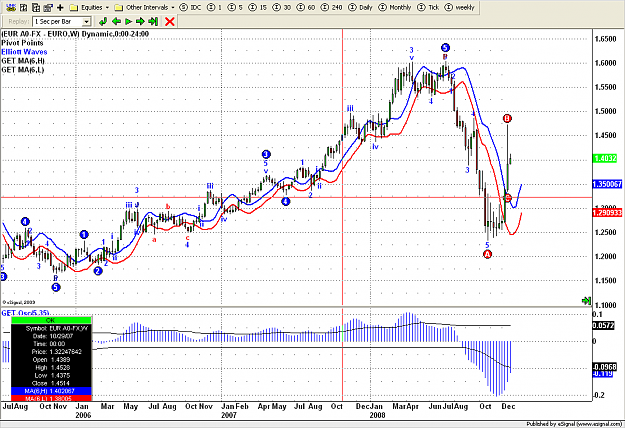Viewport: 625px width, 428px height.
Task: Click the blue circled 5 at the 2008 peak
Action: coord(445,48)
